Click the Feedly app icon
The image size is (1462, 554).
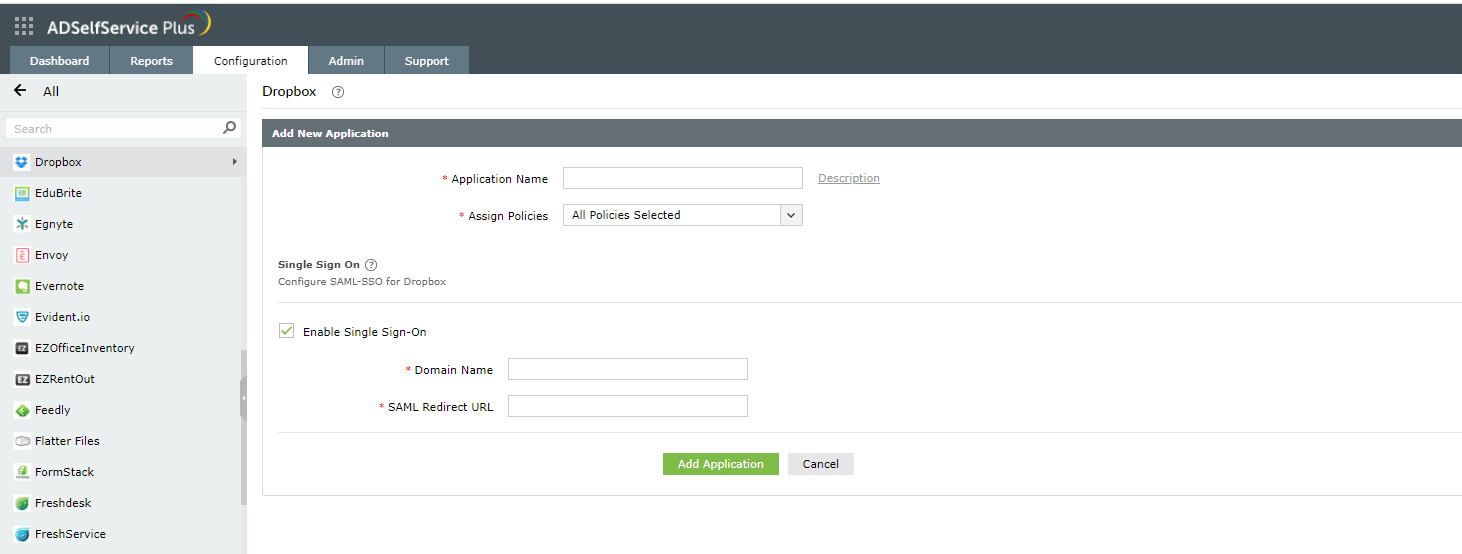pyautogui.click(x=22, y=410)
